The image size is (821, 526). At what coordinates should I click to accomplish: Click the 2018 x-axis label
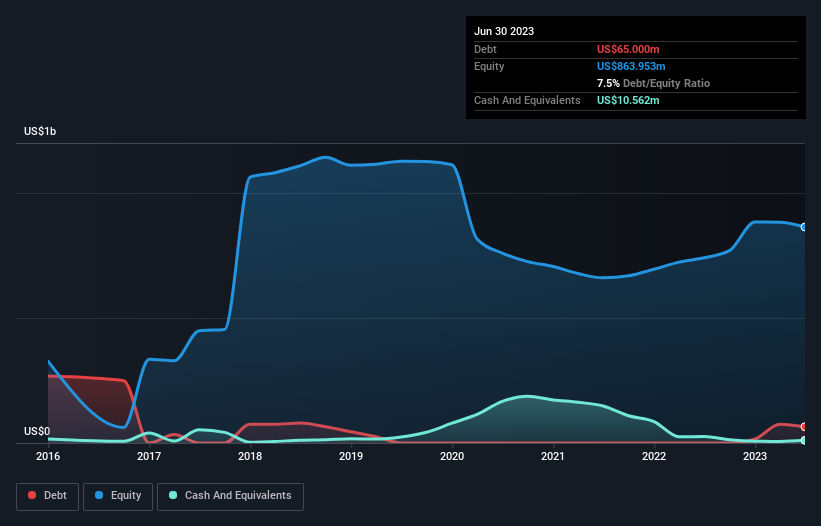pyautogui.click(x=250, y=456)
